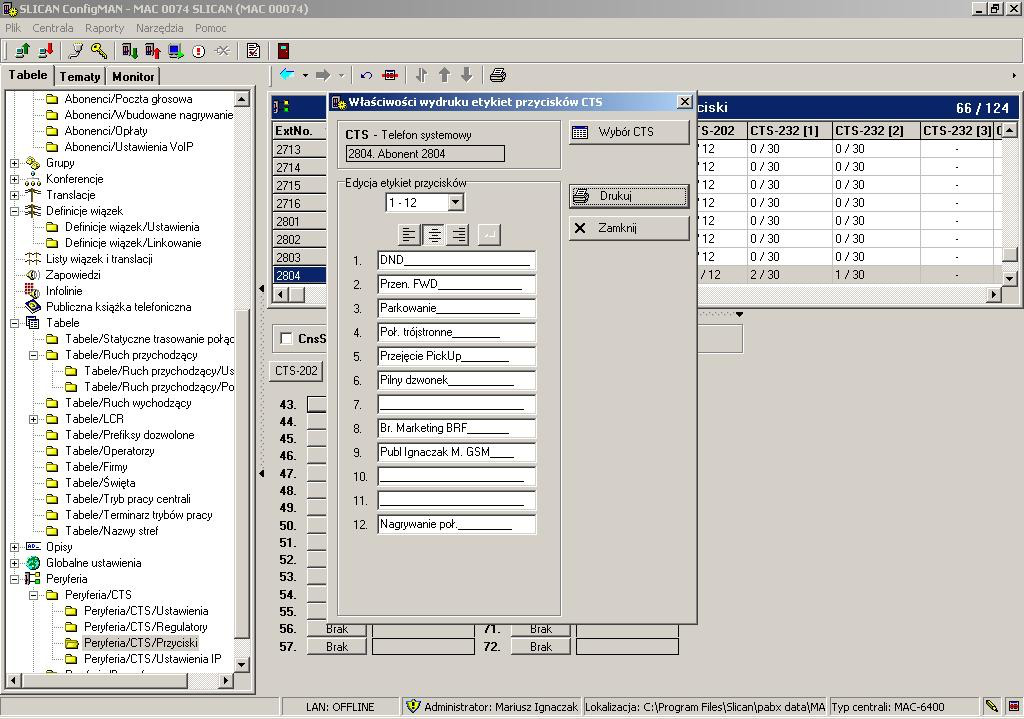Expand the Grupy tree node
Viewport: 1024px width, 719px height.
(x=14, y=163)
